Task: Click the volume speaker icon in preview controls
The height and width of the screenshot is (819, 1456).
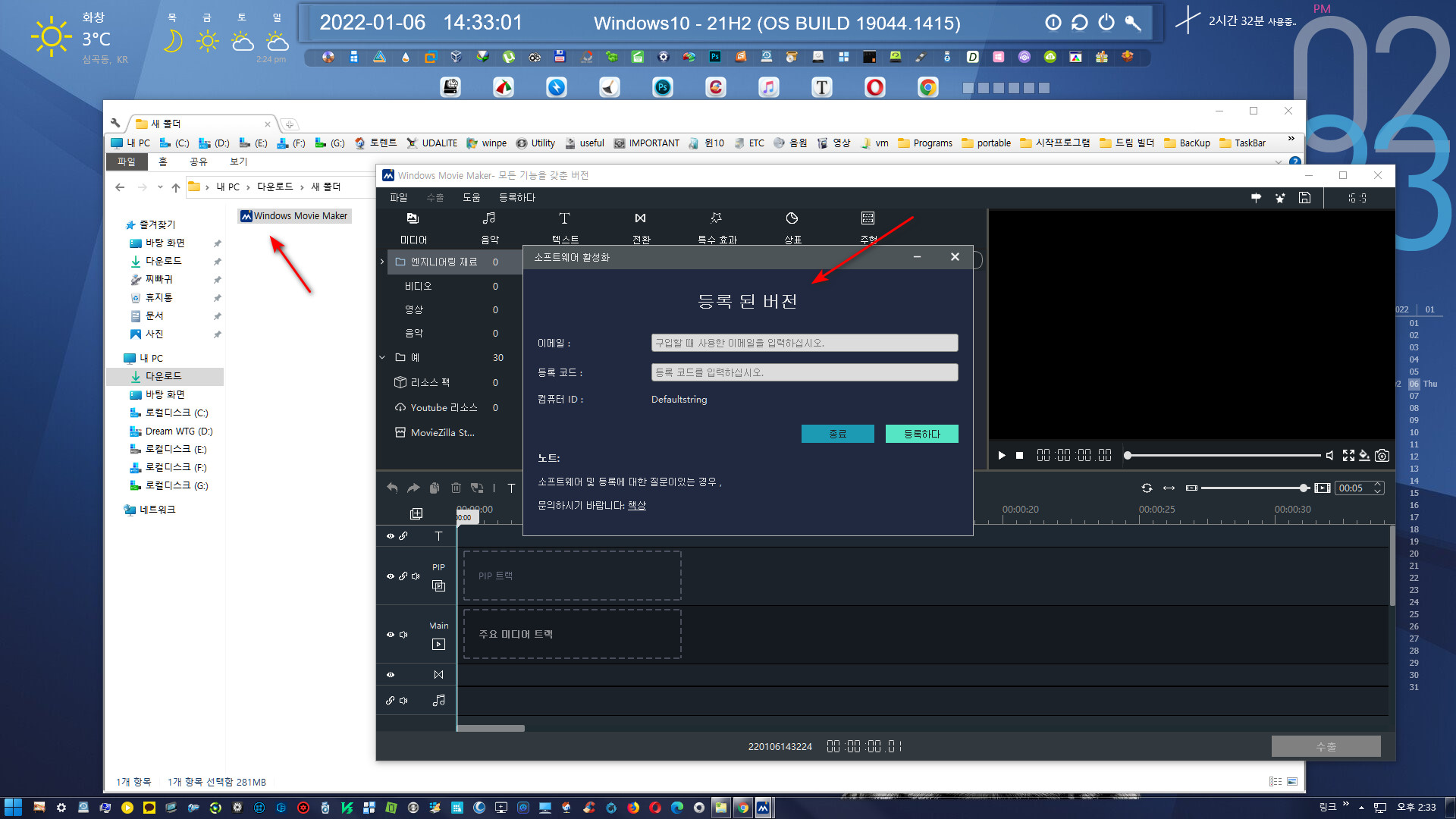Action: (x=1329, y=455)
